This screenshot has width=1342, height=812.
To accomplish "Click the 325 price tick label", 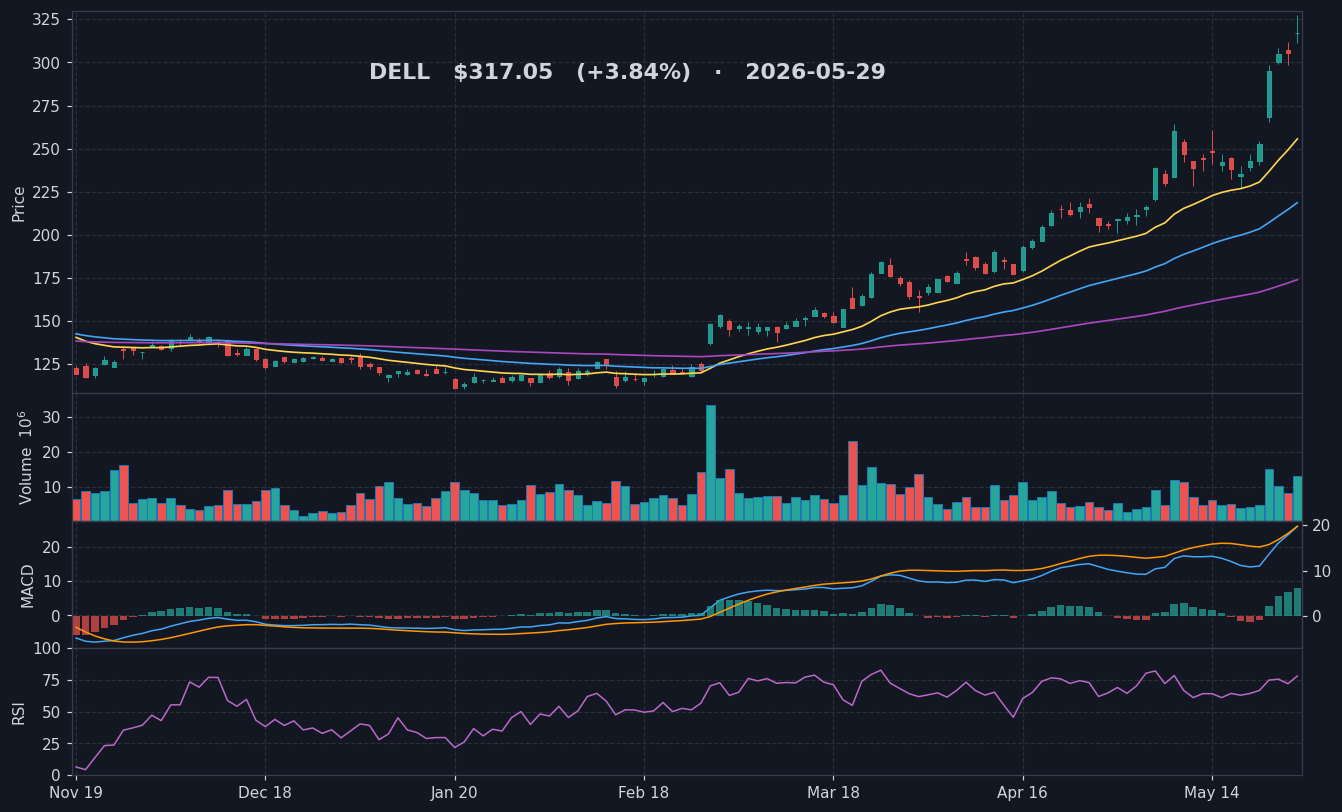I will 46,20.
